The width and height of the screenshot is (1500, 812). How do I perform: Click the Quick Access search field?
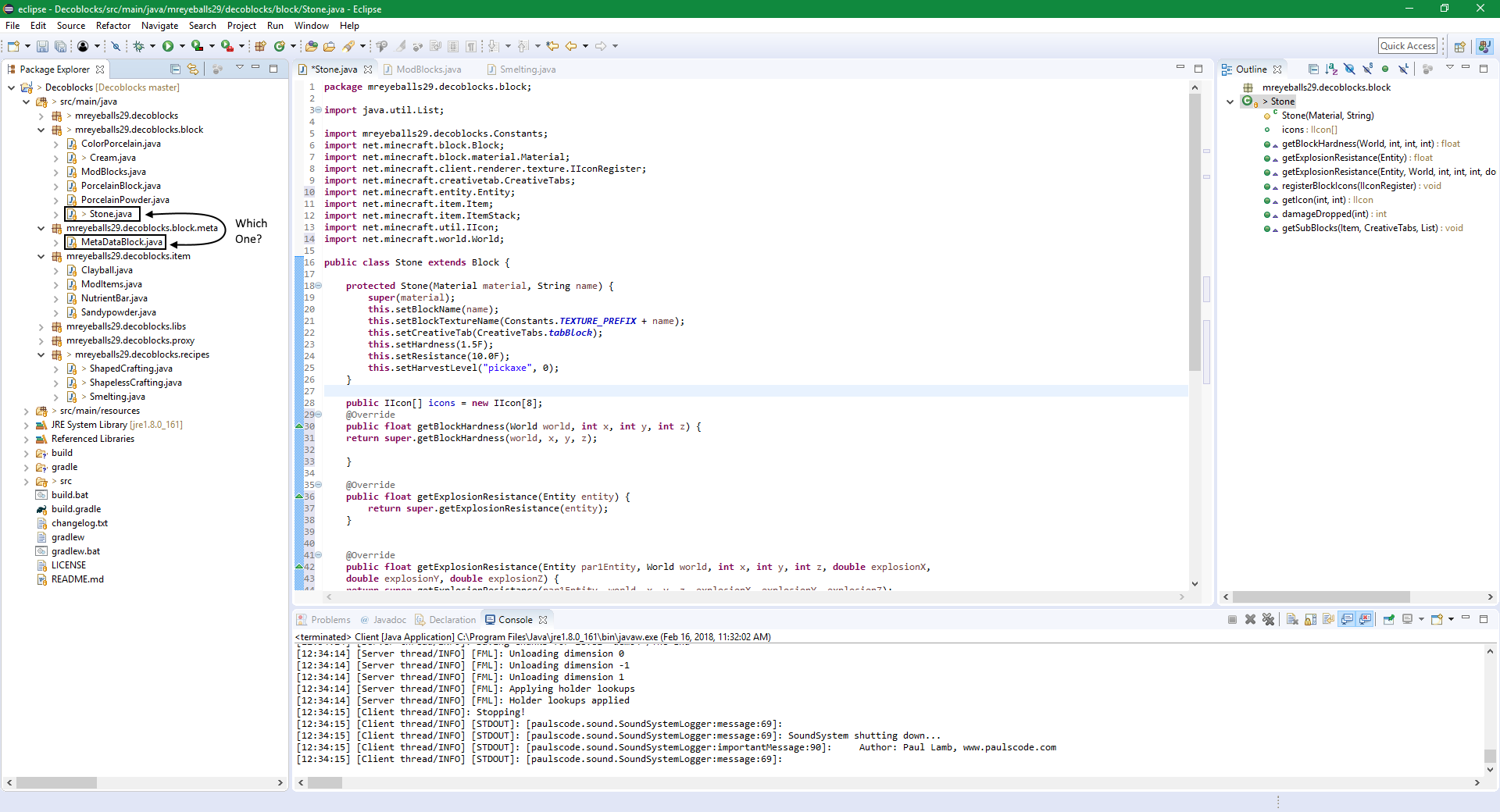[1407, 46]
